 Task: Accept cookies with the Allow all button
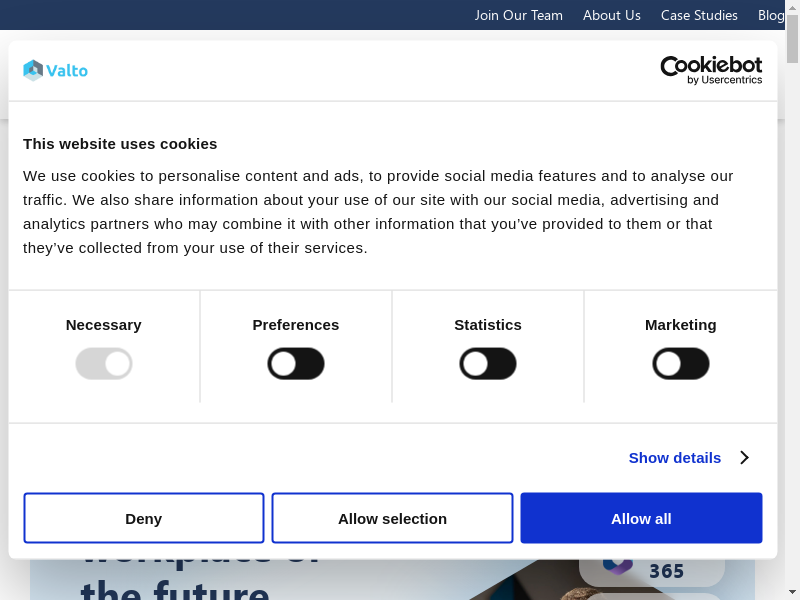[641, 518]
